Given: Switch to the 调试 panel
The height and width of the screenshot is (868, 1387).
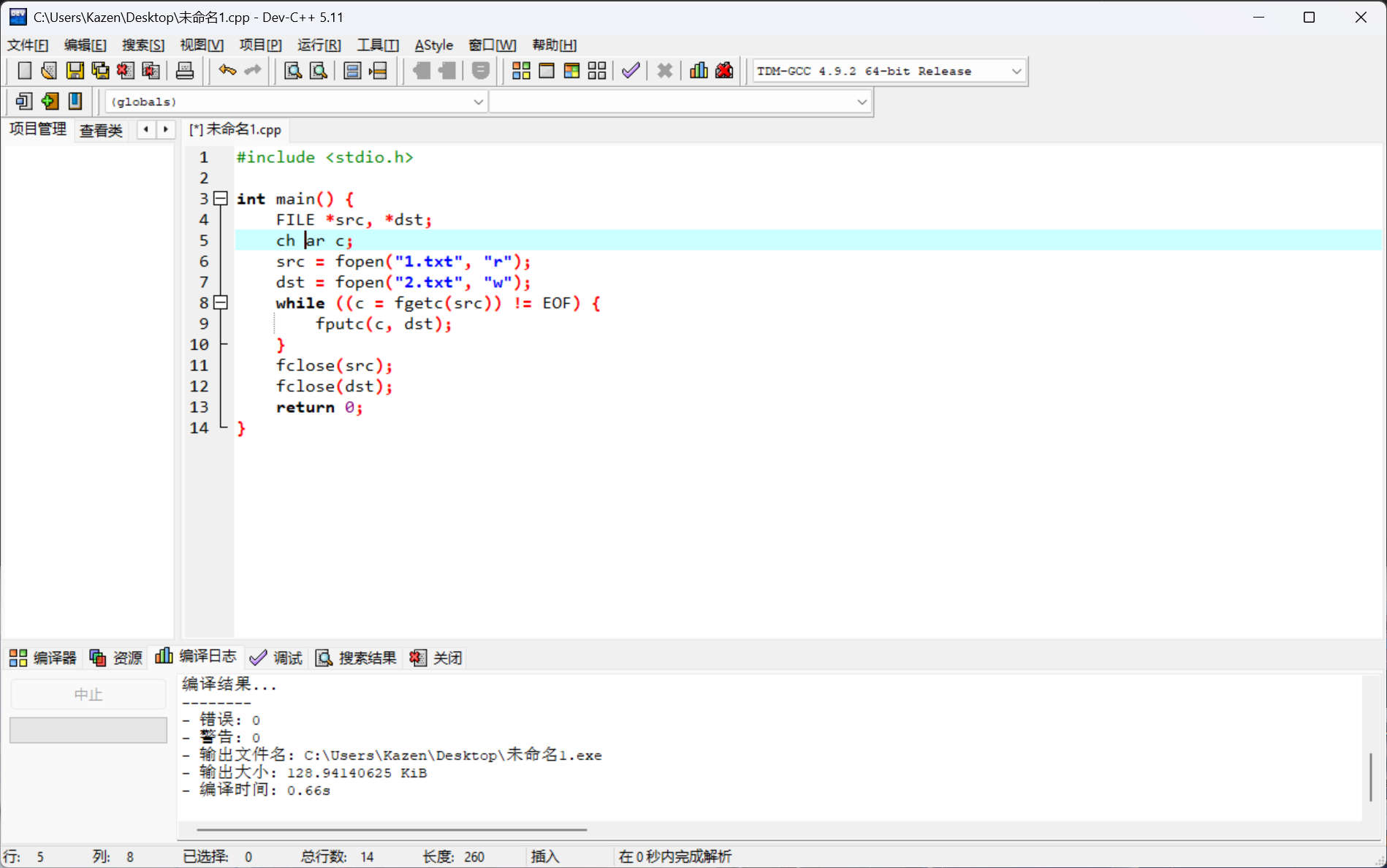Looking at the screenshot, I should [276, 658].
